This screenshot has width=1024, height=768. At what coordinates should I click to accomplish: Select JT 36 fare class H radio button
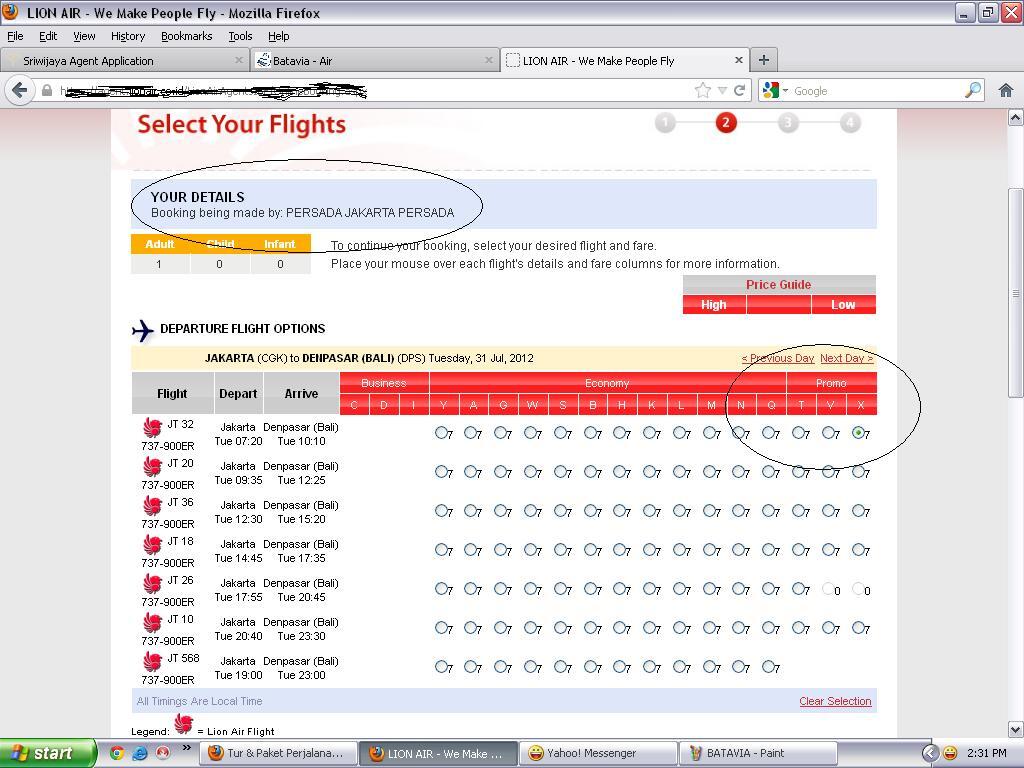point(620,510)
